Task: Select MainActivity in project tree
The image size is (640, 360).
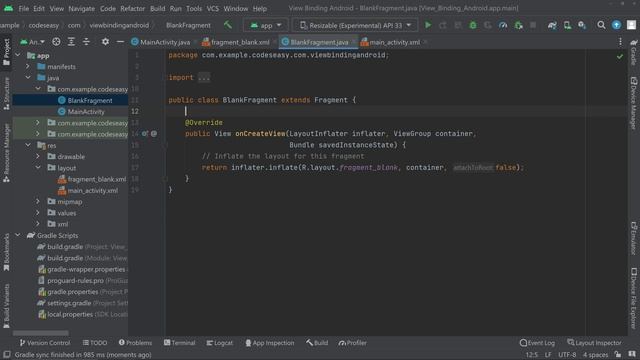Action: 86,111
